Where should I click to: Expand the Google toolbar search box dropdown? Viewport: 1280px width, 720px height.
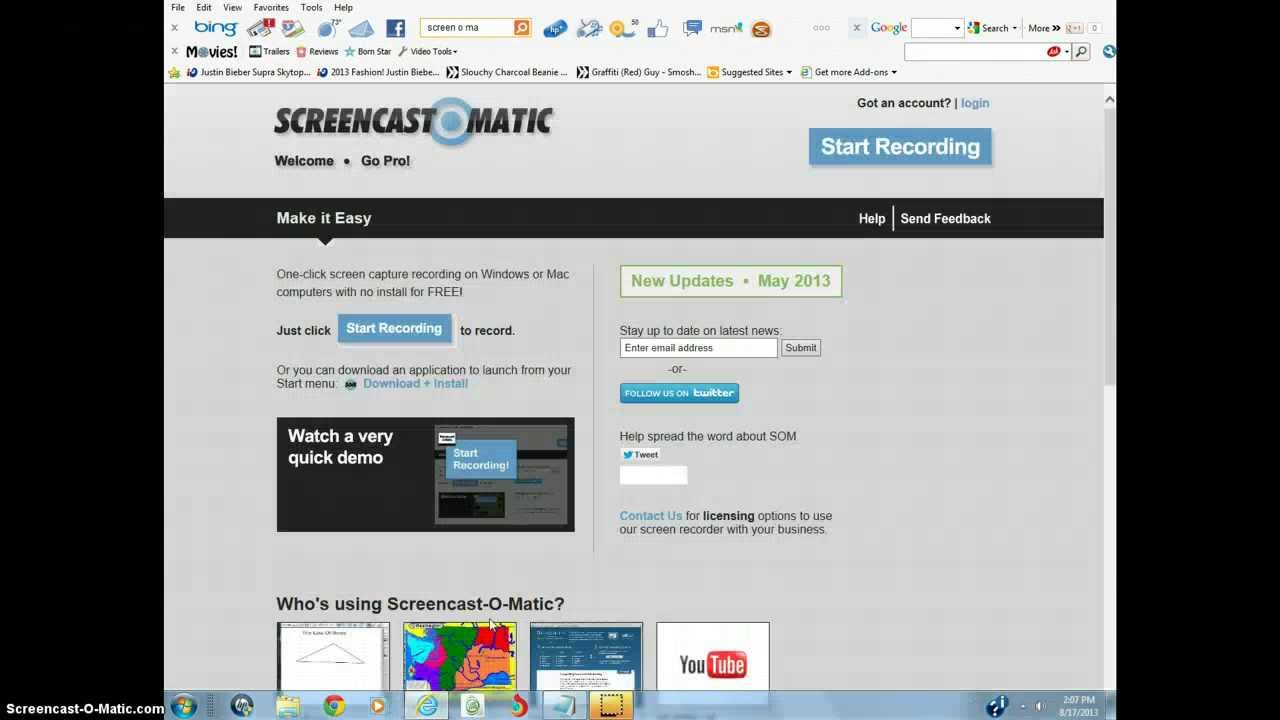click(957, 28)
